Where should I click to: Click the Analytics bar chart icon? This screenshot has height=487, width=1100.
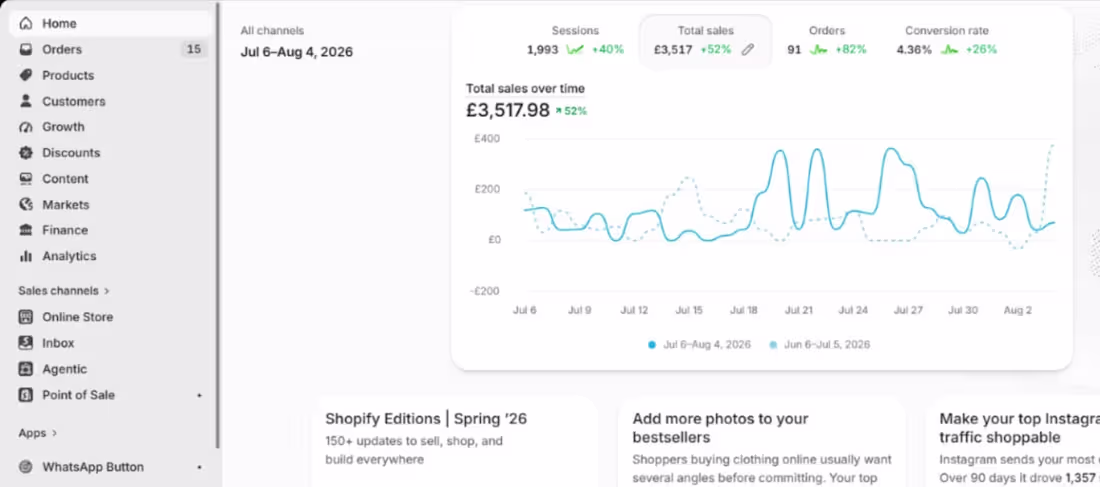[26, 256]
